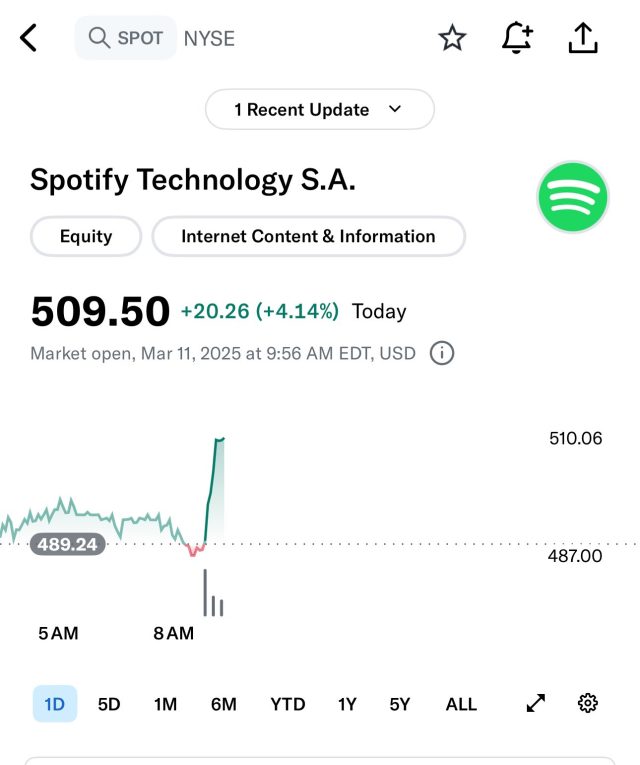Image resolution: width=640 pixels, height=765 pixels.
Task: Expand chart to full screen
Action: point(536,704)
